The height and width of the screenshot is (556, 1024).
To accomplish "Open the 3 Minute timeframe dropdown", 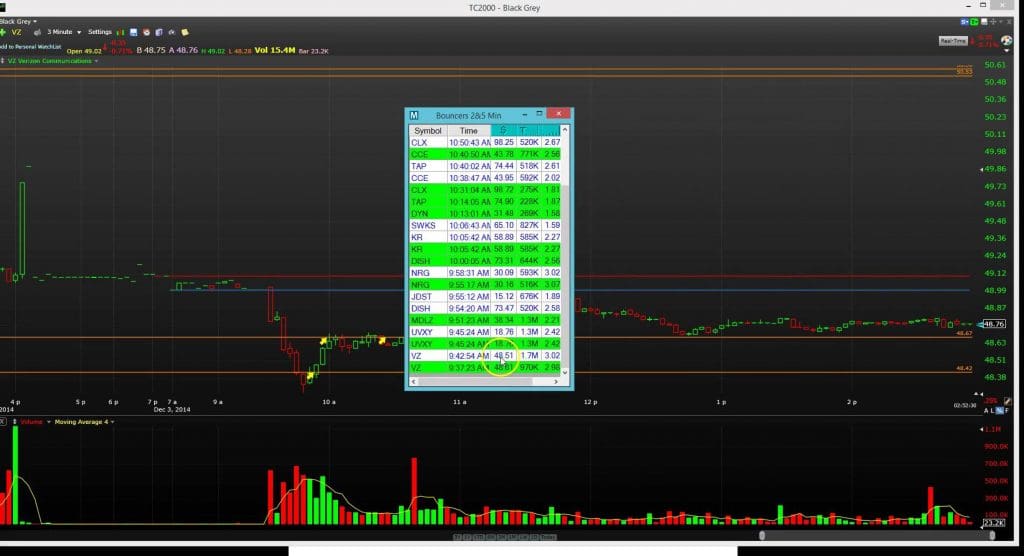I will pos(63,32).
